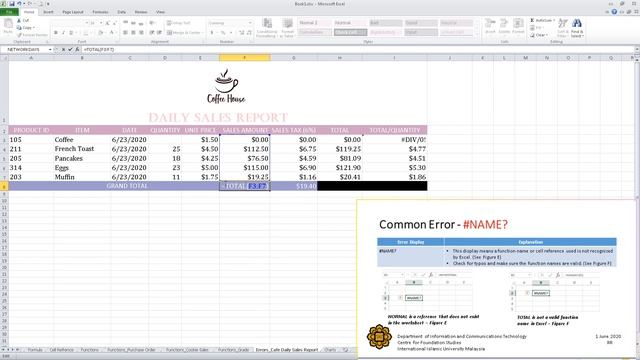Viewport: 640px width, 360px height.
Task: Switch to the Insert ribbon tab
Action: 48,12
